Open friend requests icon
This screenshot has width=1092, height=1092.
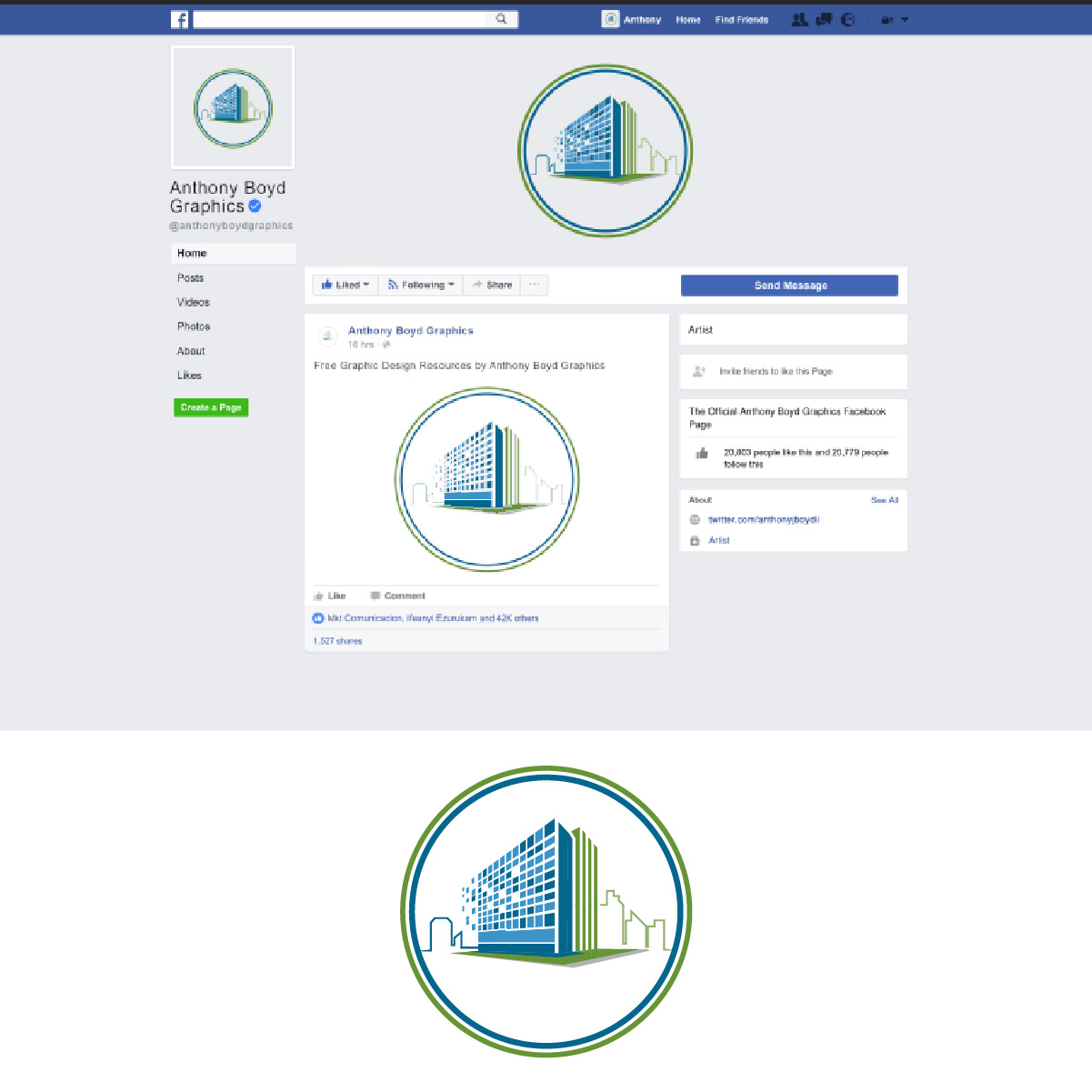click(799, 19)
